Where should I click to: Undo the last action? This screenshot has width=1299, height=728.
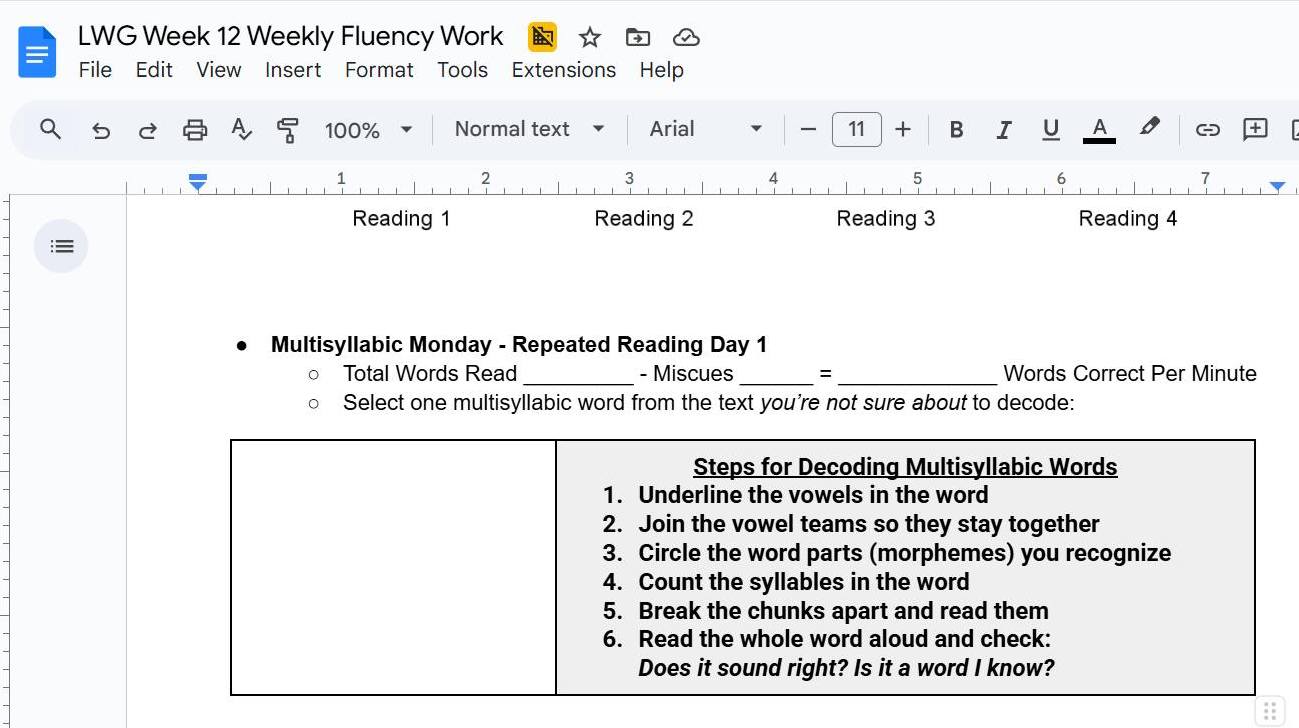click(x=100, y=130)
